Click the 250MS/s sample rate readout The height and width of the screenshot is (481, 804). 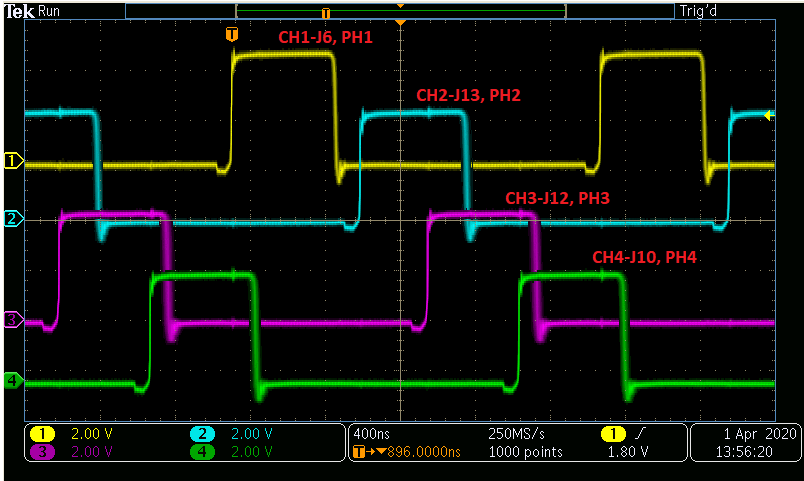coord(516,434)
